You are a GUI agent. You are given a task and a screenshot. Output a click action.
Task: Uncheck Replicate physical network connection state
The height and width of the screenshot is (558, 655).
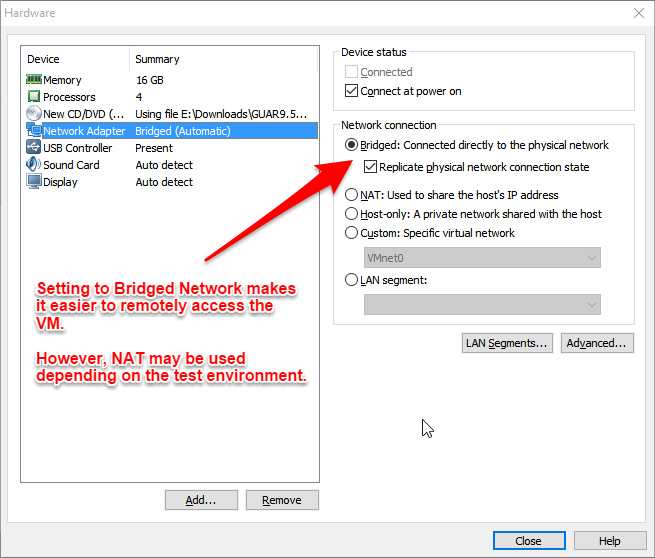pyautogui.click(x=370, y=167)
